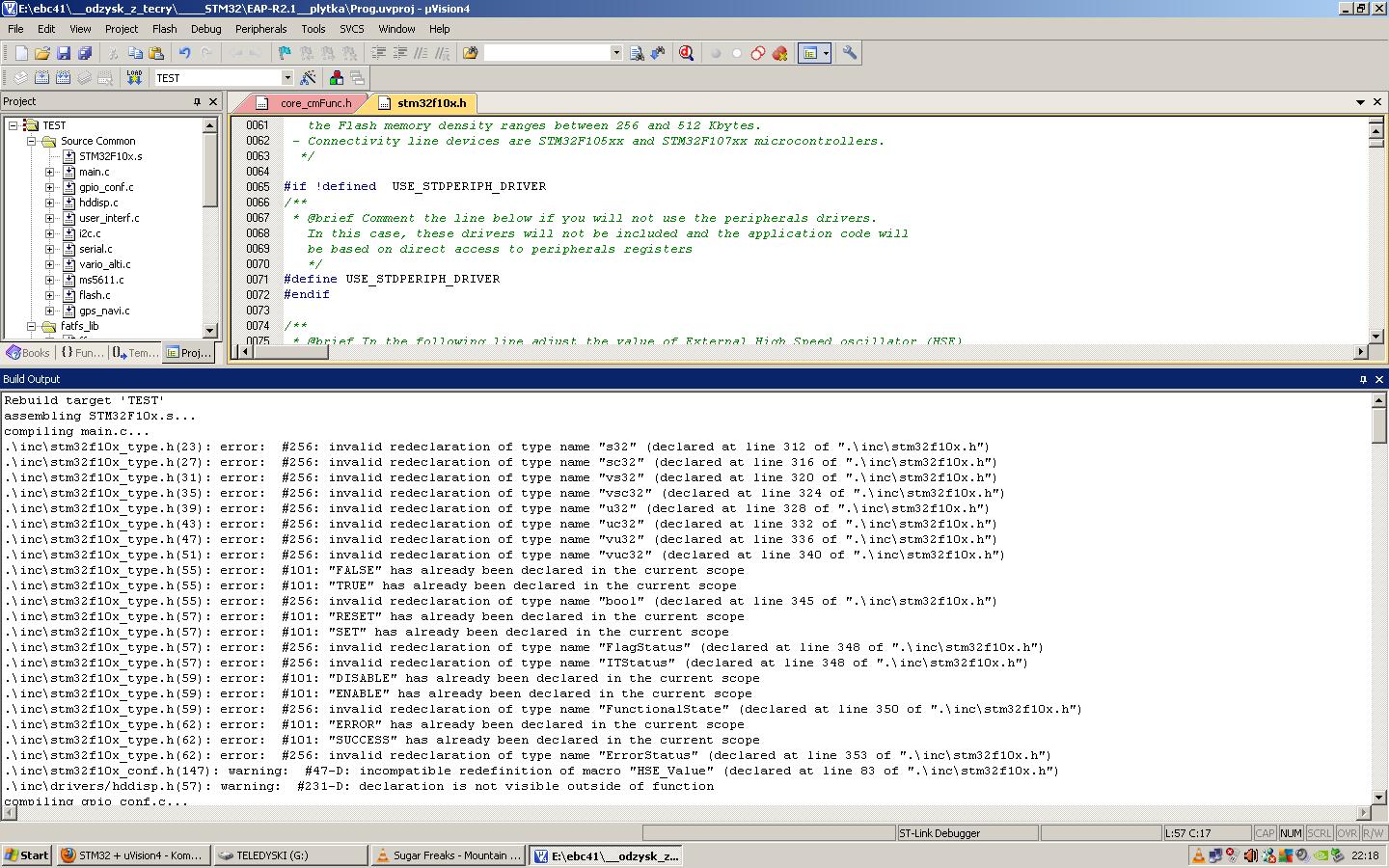Open Options for Target with the wand icon
Screen dimensions: 1389x868
tap(309, 77)
